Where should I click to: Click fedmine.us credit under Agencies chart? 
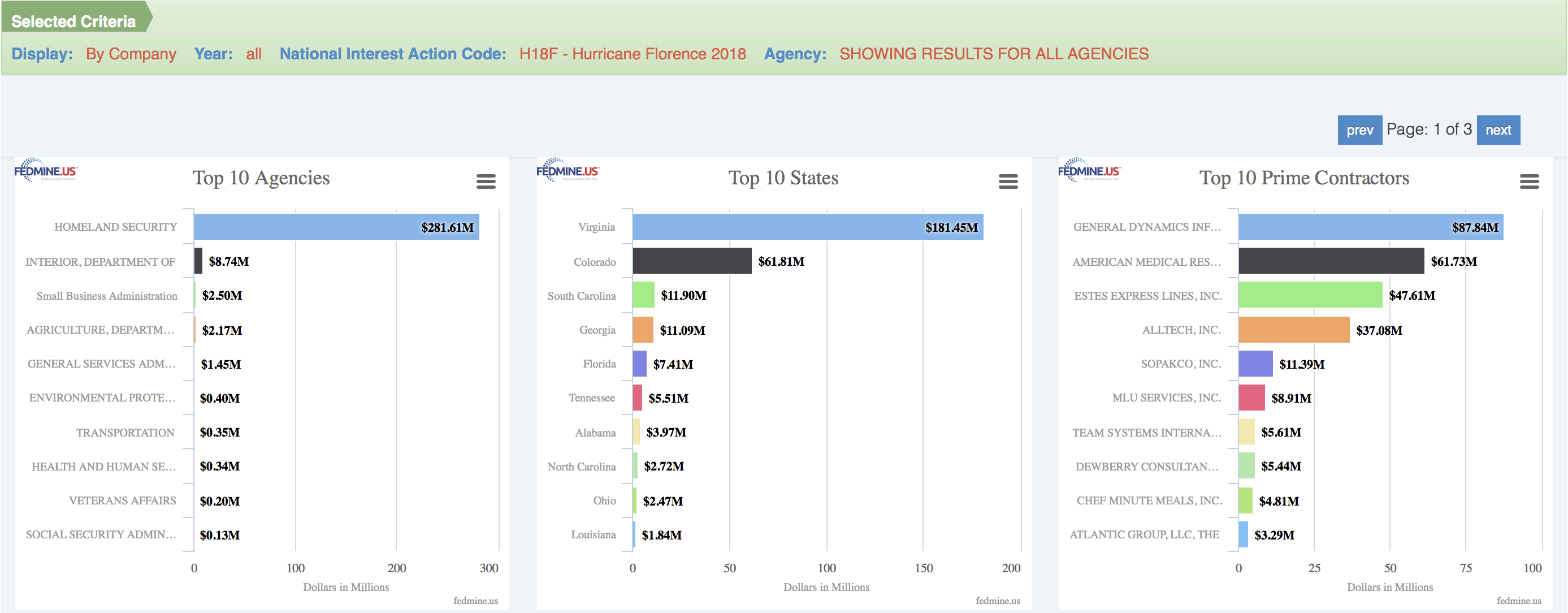coord(475,601)
